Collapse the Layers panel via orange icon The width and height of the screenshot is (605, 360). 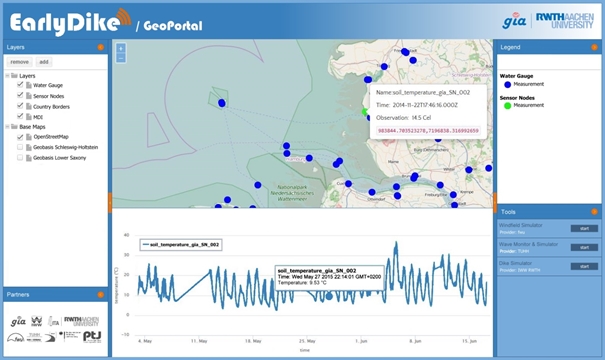click(101, 47)
